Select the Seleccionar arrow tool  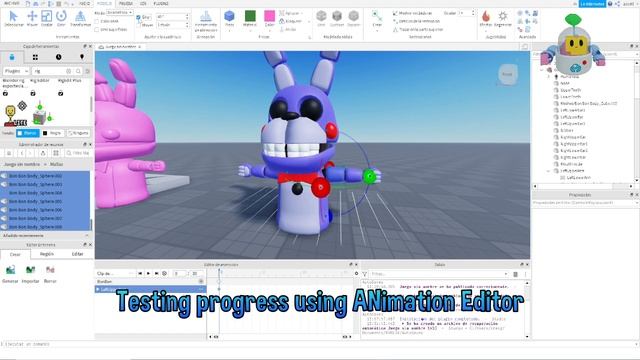tap(13, 18)
